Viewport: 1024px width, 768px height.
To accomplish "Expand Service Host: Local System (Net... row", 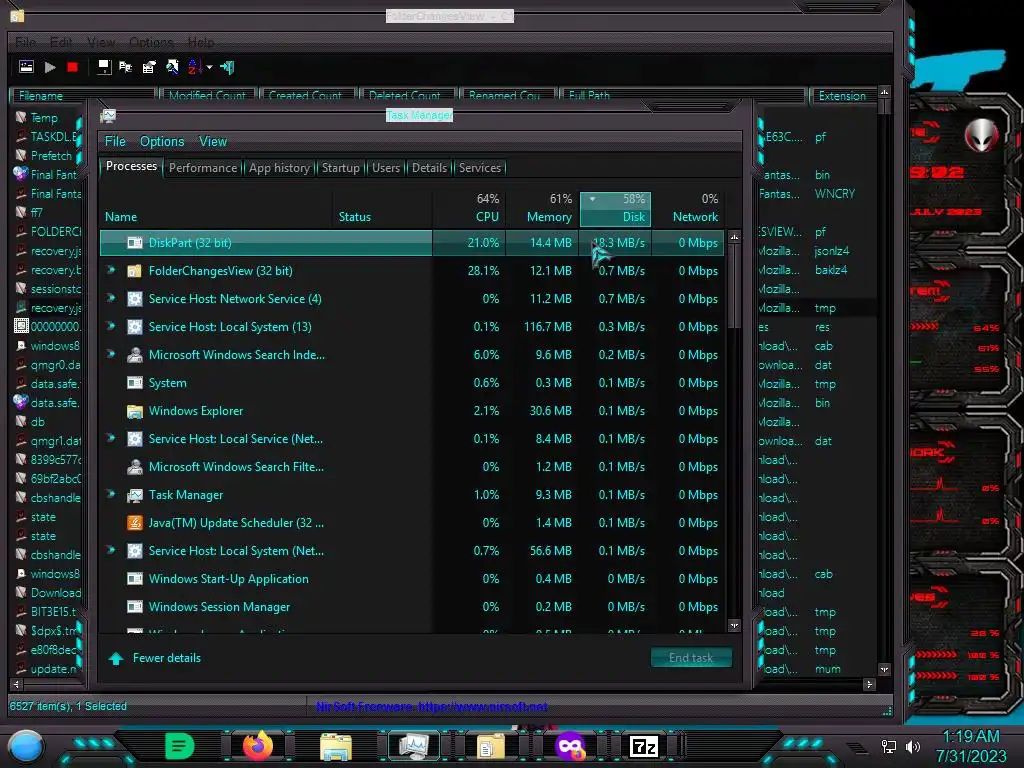I will coord(111,551).
